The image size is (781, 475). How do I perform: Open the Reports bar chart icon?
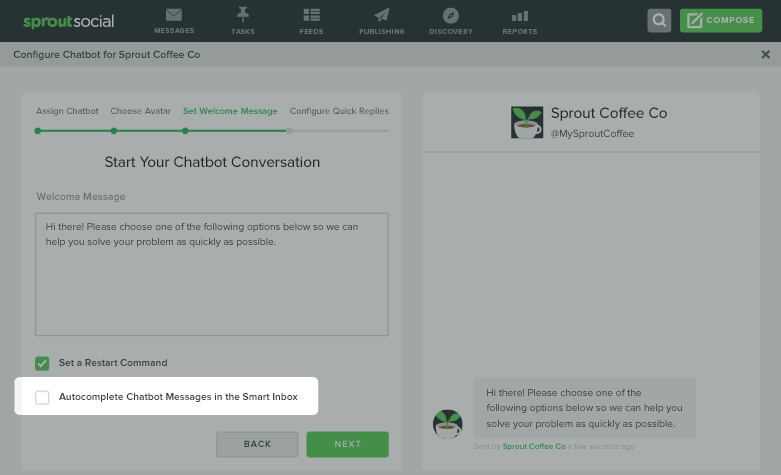520,16
